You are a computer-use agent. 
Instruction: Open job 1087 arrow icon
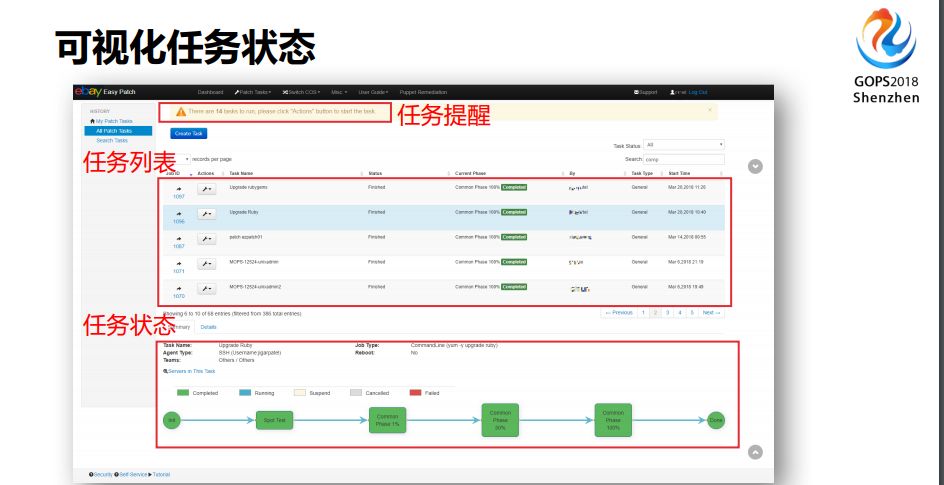tap(179, 239)
